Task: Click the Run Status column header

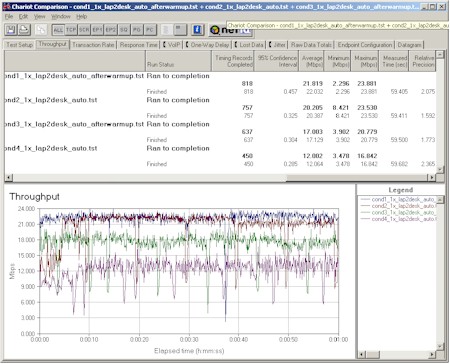Action: point(178,61)
